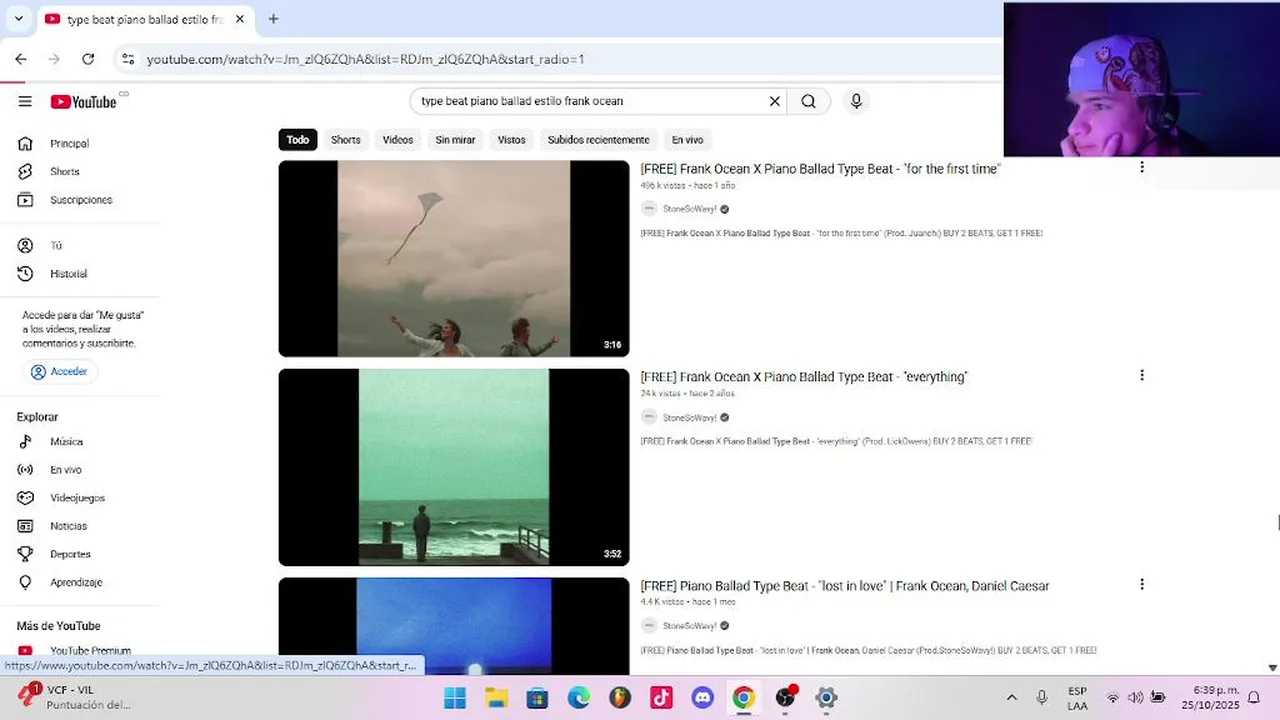Open the taskbar Settings gear
This screenshot has width=1280, height=720.
pyautogui.click(x=826, y=697)
